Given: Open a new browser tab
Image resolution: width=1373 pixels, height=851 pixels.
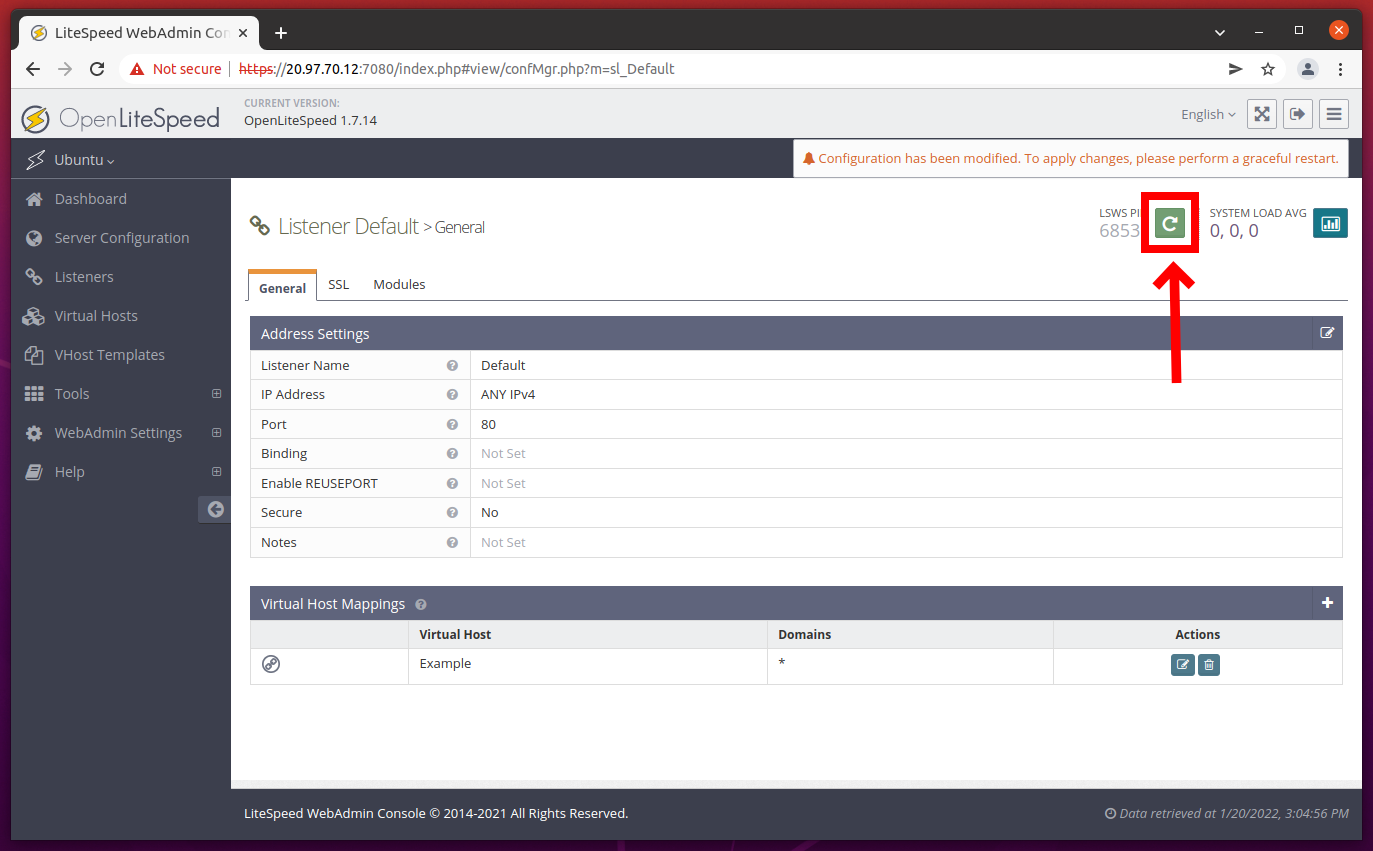Looking at the screenshot, I should [x=281, y=33].
